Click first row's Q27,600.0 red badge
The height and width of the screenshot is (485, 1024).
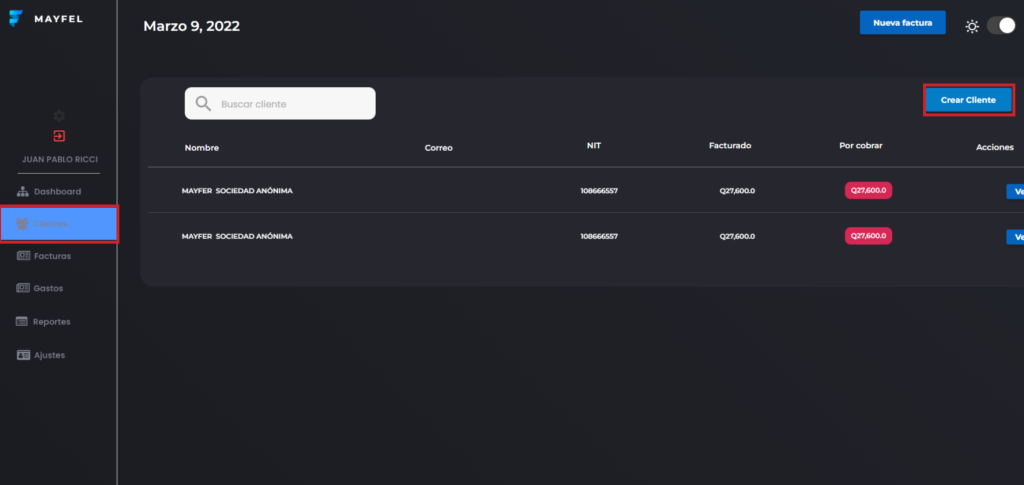tap(868, 190)
